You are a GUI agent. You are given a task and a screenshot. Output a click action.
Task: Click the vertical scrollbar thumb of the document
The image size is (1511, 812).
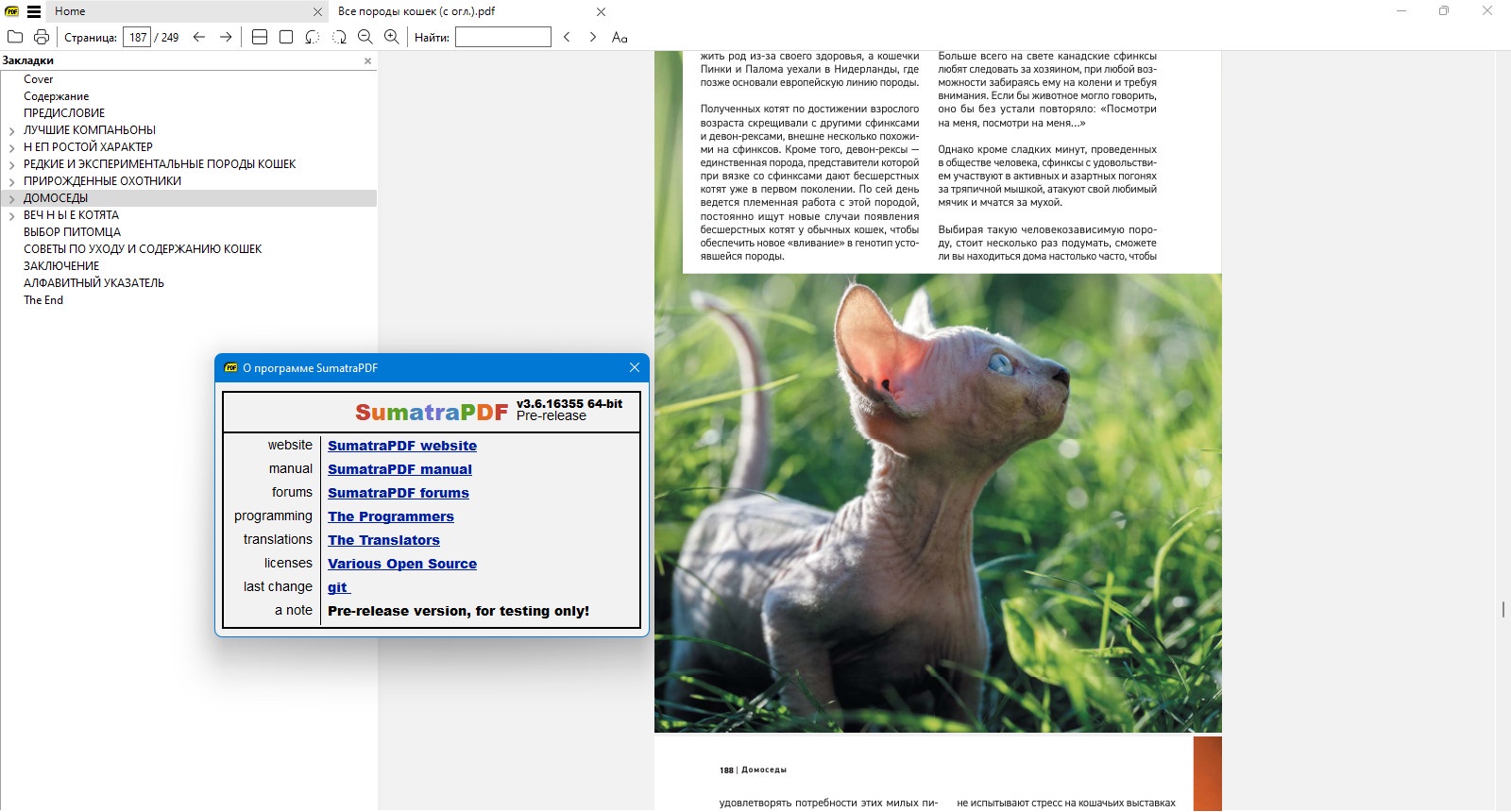[1503, 609]
